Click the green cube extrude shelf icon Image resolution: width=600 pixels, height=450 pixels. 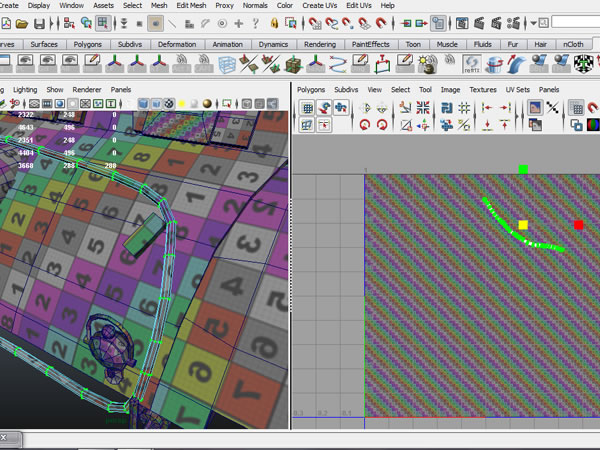(294, 64)
